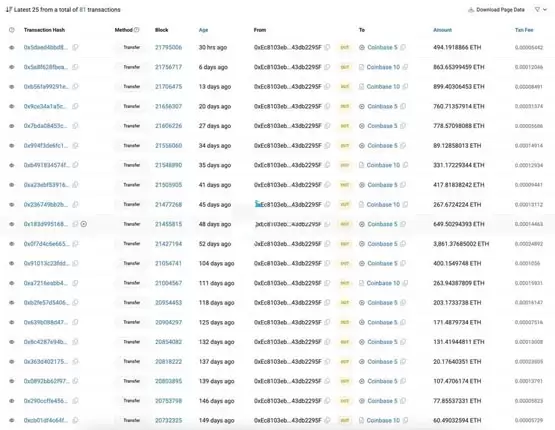Copy the From address in the 30 hrs ago row
This screenshot has width=555, height=430.
(327, 47)
